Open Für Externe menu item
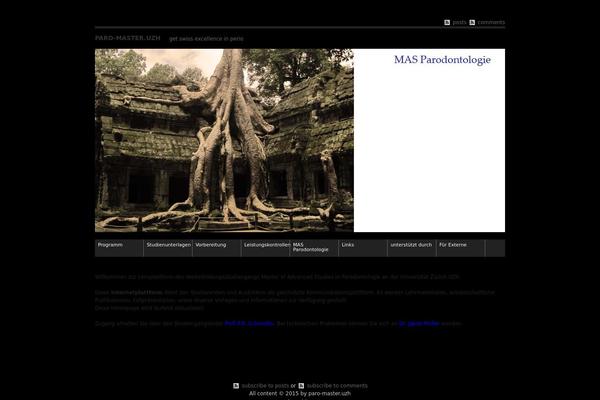This screenshot has height=400, width=600. coord(461,248)
